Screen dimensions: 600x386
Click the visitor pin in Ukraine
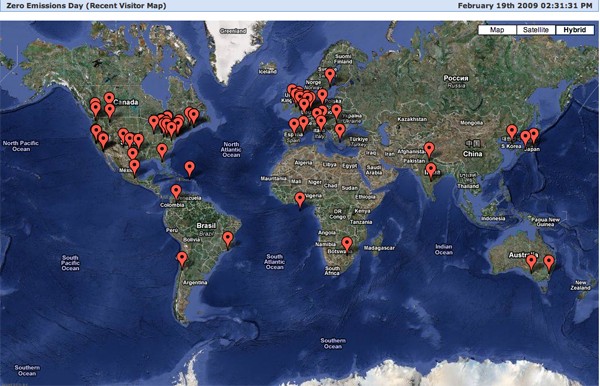(x=336, y=112)
